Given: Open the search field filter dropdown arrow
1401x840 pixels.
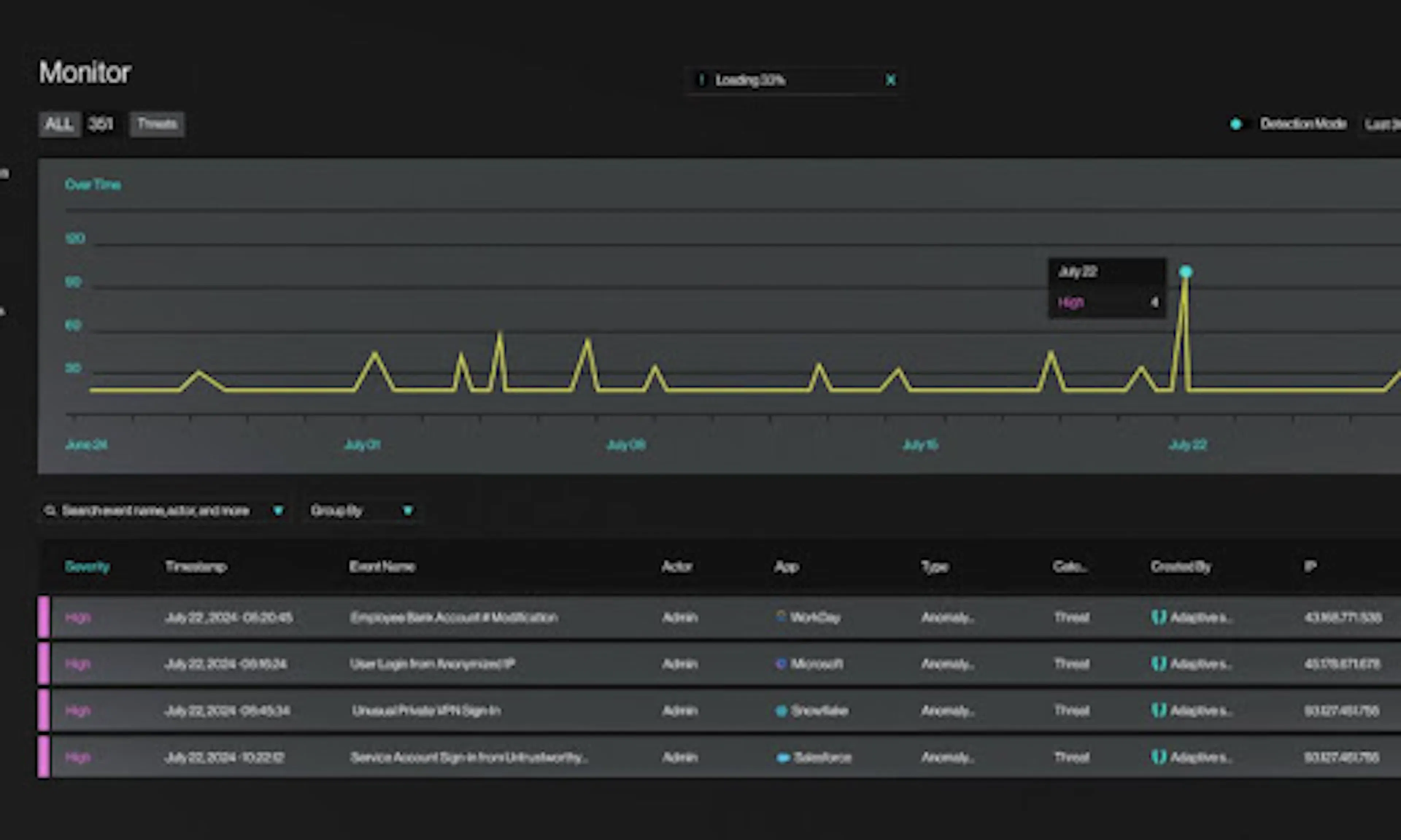Looking at the screenshot, I should point(278,511).
